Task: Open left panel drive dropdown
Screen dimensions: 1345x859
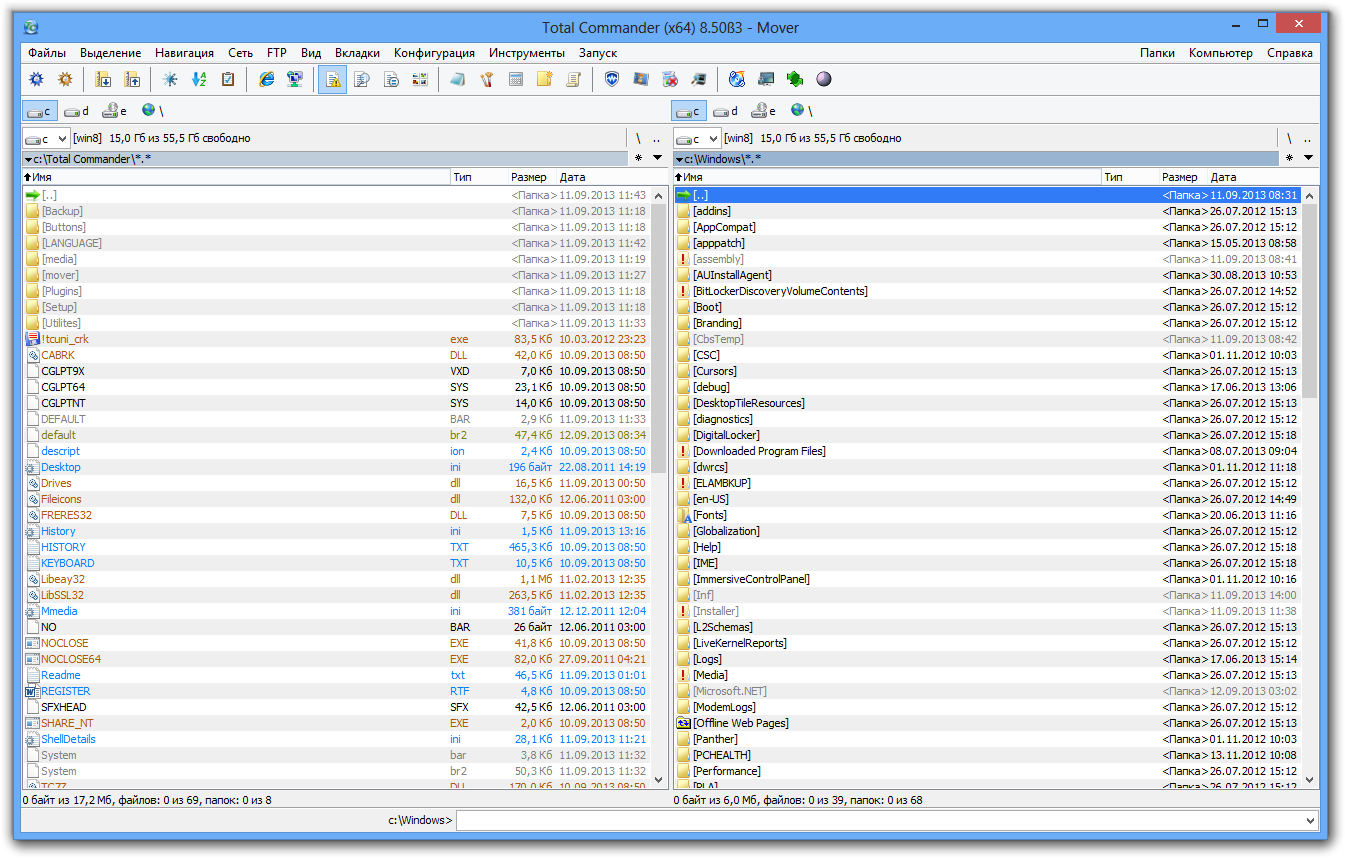Action: (46, 138)
